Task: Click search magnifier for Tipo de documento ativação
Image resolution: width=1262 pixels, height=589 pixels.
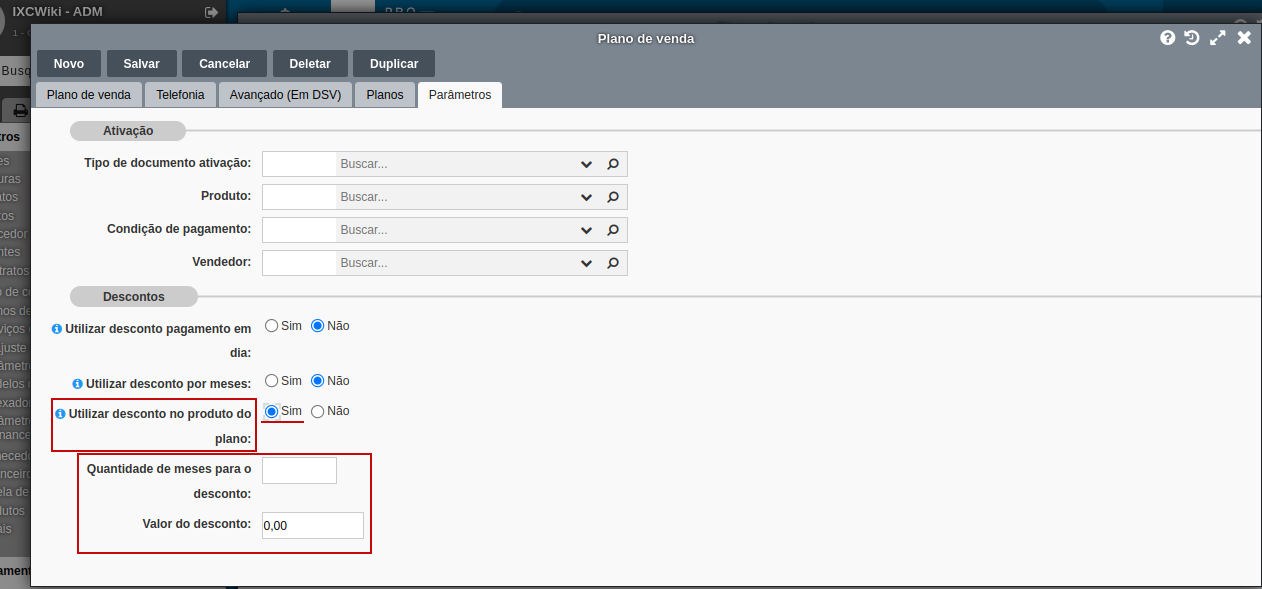Action: pyautogui.click(x=613, y=164)
